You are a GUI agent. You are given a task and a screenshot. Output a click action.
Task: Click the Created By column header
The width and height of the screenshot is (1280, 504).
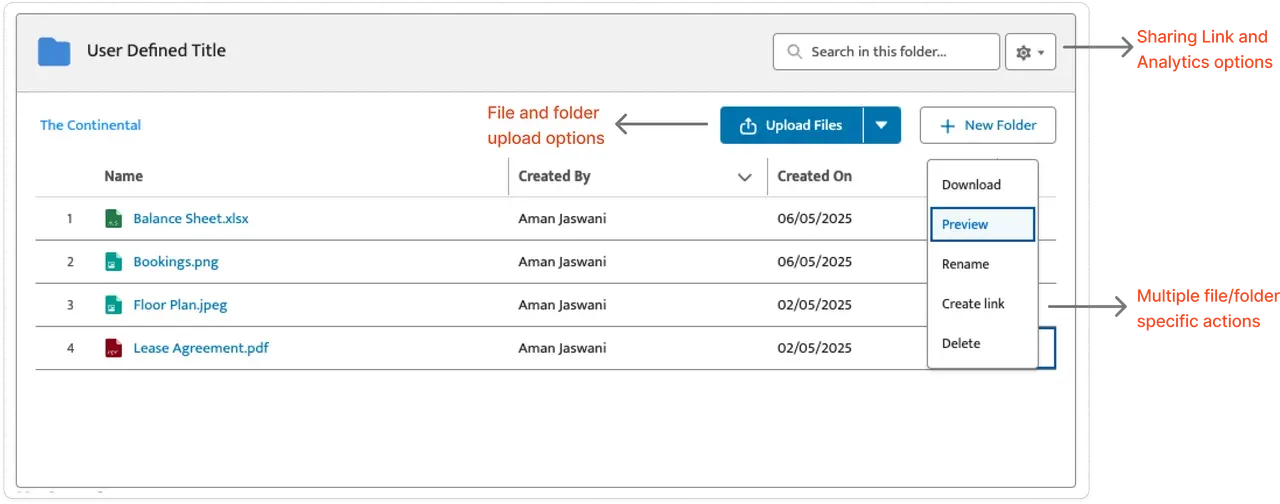tap(554, 176)
